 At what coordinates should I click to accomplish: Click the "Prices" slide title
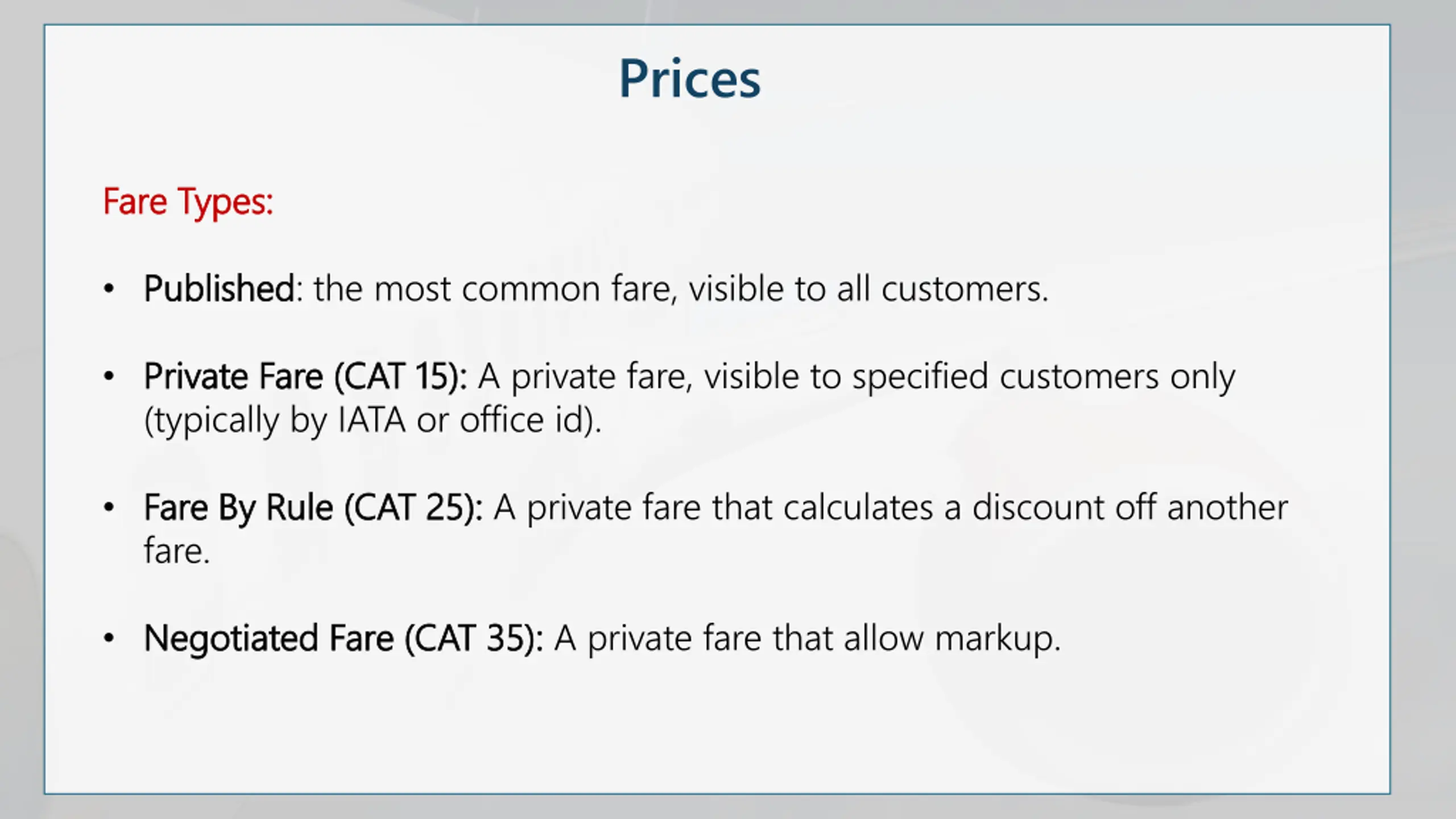(x=689, y=78)
